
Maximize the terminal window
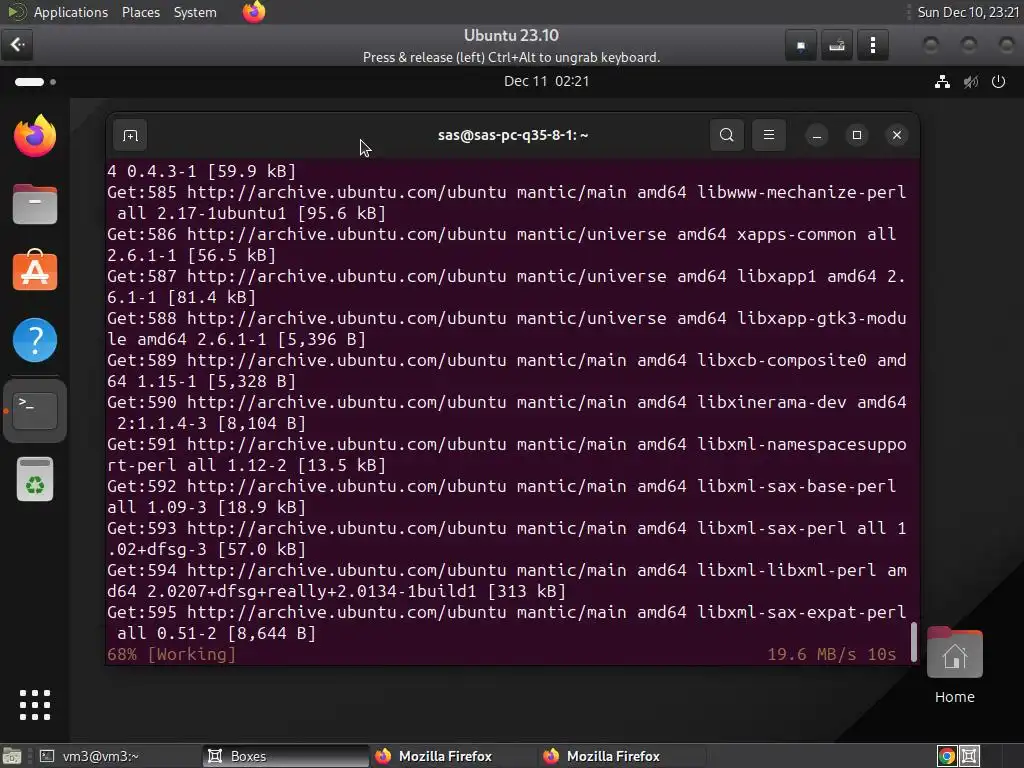(x=857, y=135)
